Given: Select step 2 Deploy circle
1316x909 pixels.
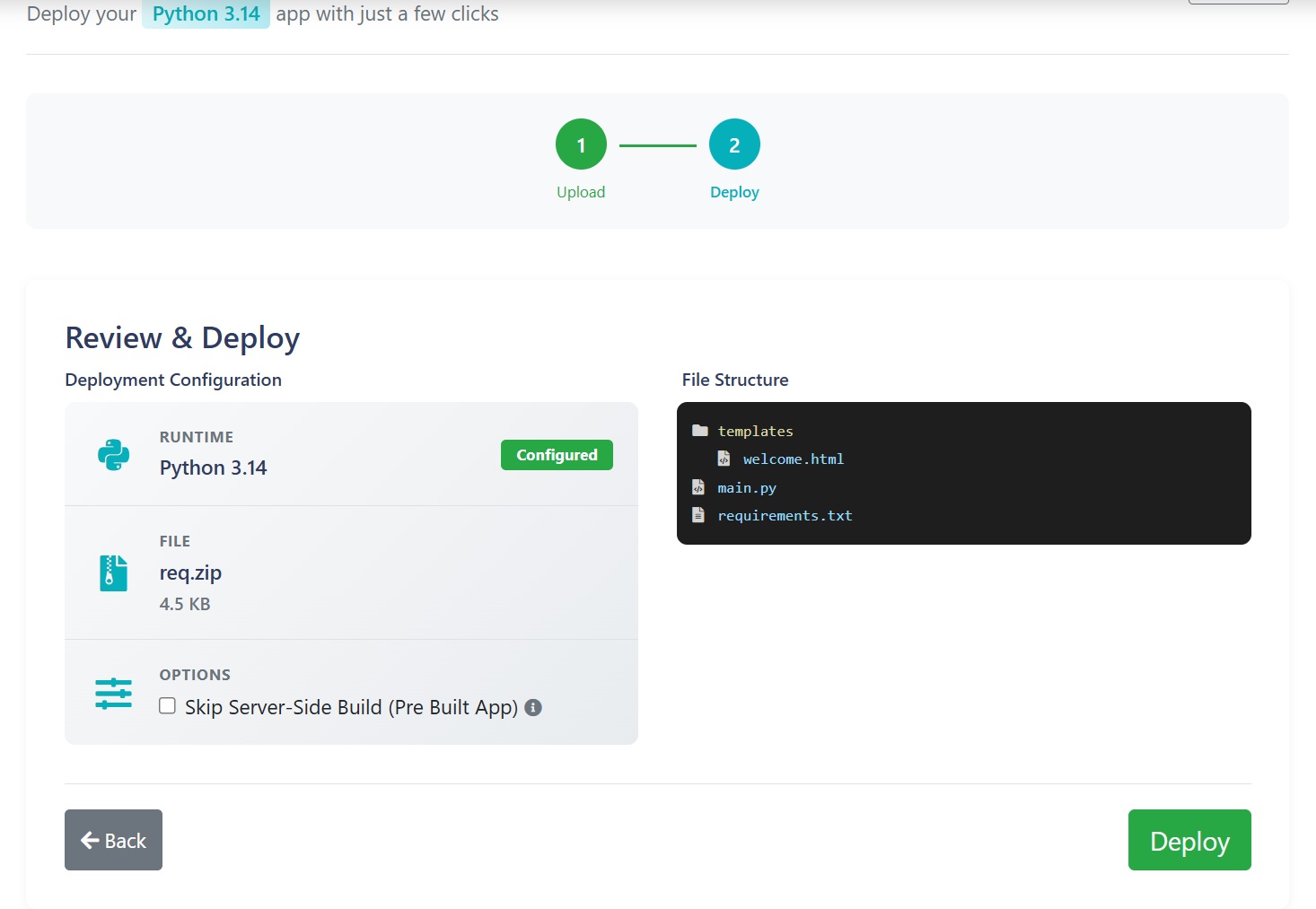Looking at the screenshot, I should (x=734, y=144).
